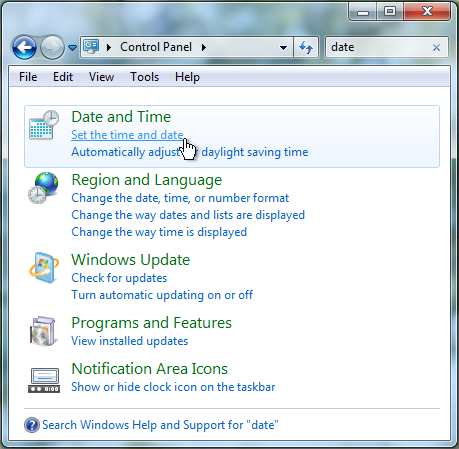Open the Notification Area Icons taskbar icon
Screen dimensions: 459x449
point(44,380)
